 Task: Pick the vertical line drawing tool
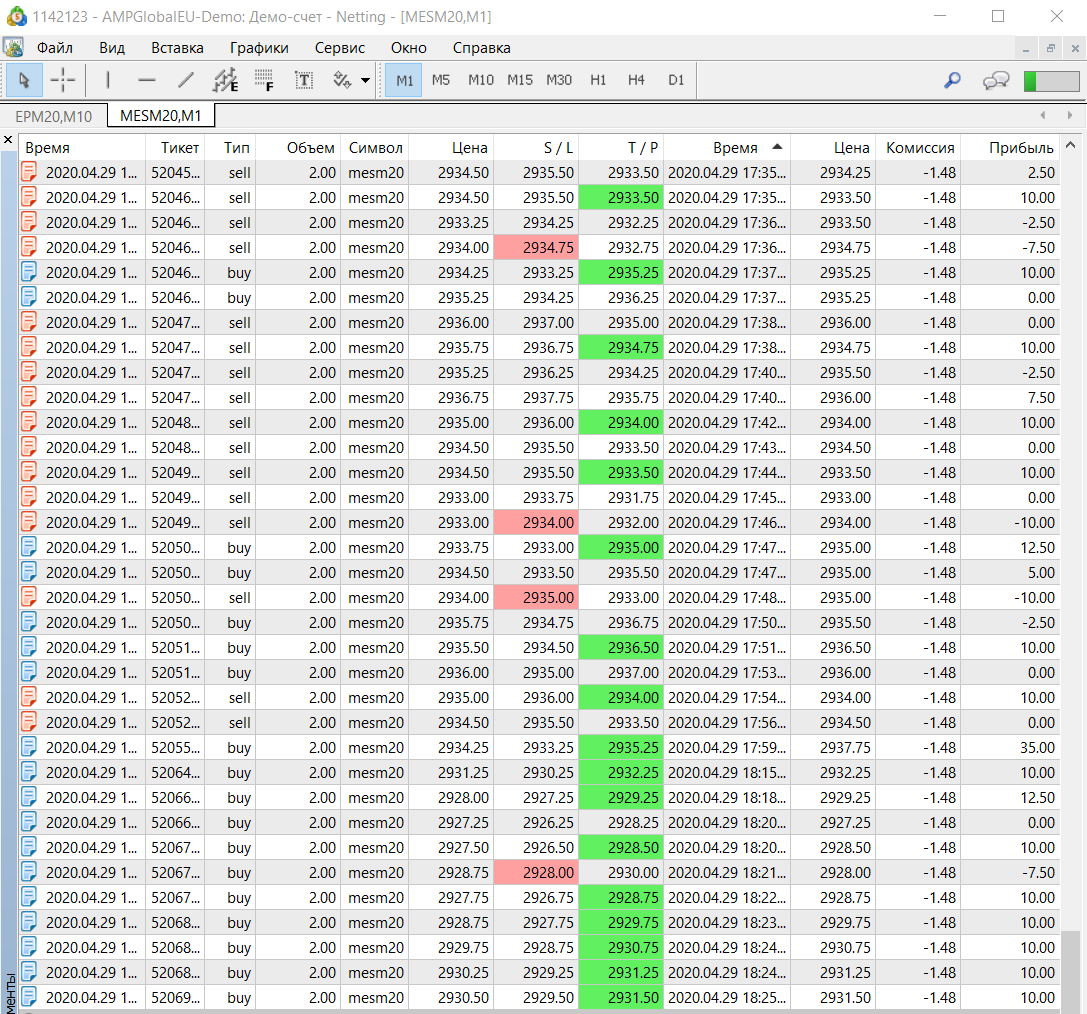tap(108, 80)
